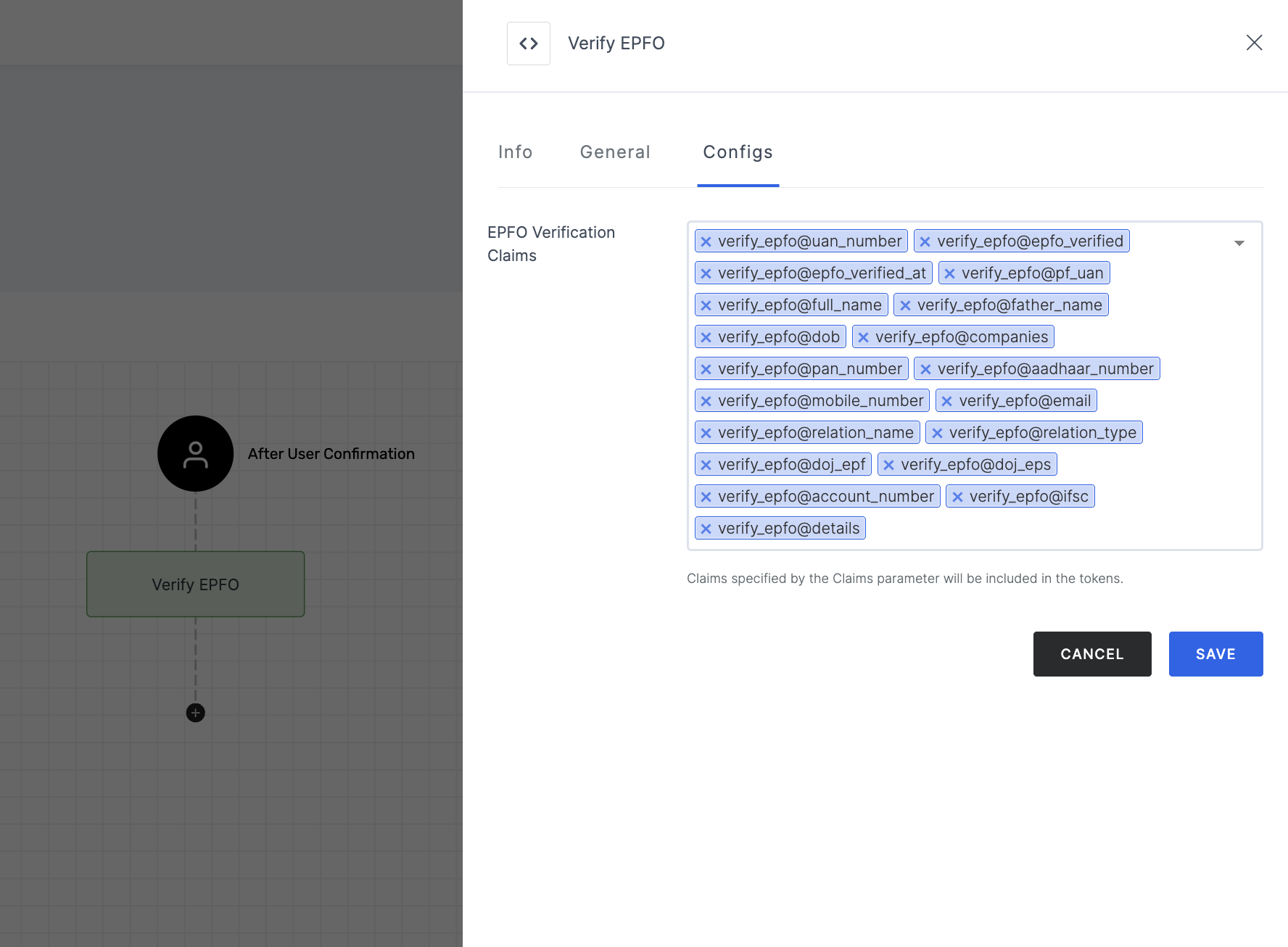Viewport: 1288px width, 947px height.
Task: Click the claims helper text below the field
Action: point(905,579)
